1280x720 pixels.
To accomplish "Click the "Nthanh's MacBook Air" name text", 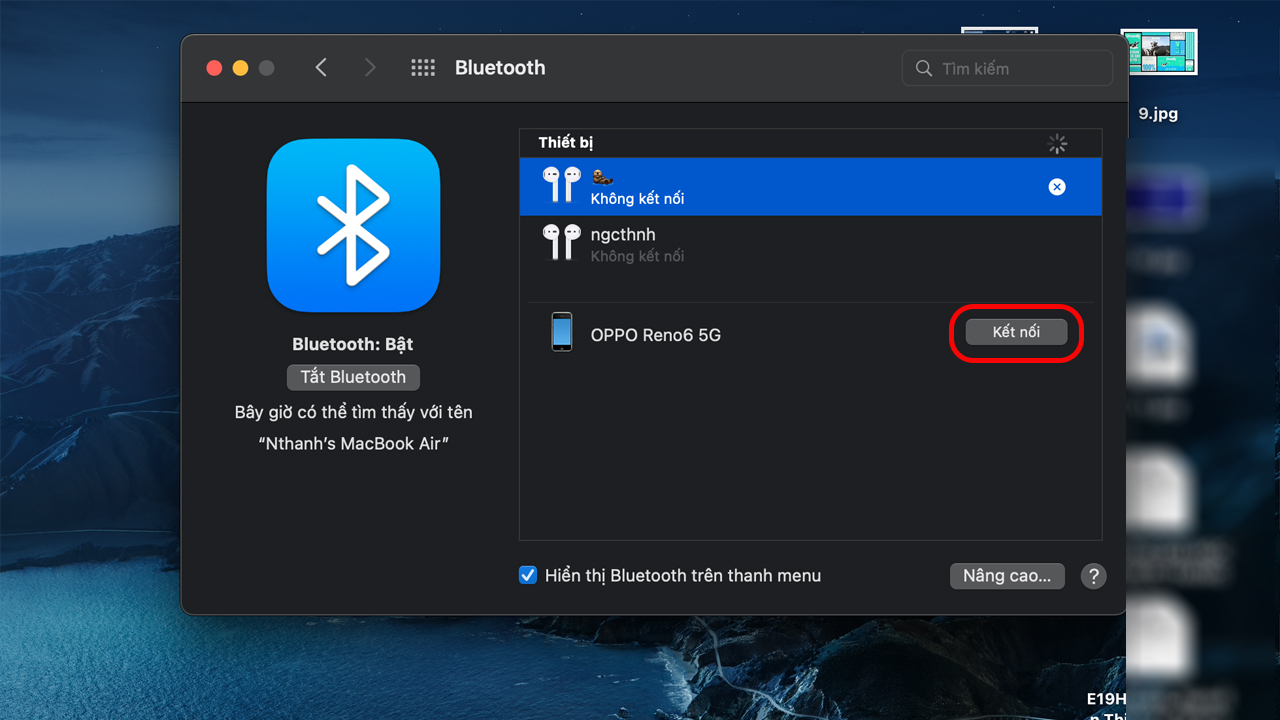I will (353, 443).
